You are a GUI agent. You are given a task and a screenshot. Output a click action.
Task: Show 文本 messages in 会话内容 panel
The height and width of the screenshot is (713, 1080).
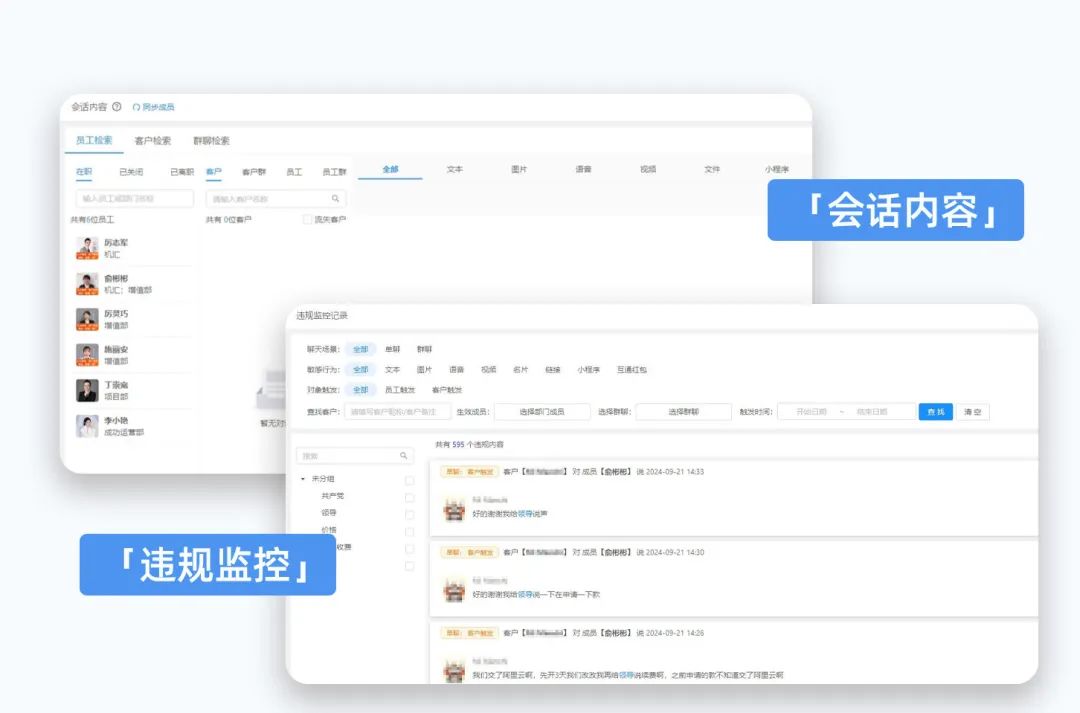pyautogui.click(x=455, y=169)
